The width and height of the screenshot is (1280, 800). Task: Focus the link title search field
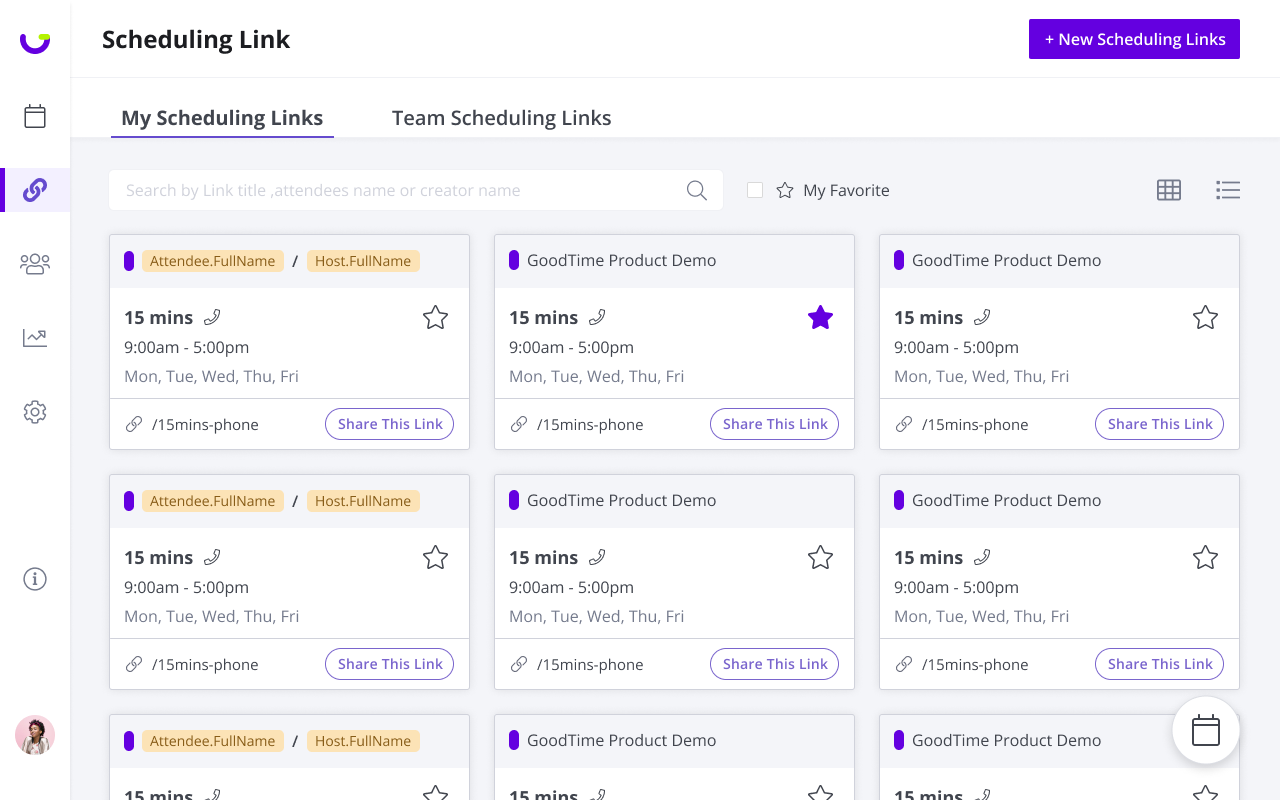tap(400, 190)
